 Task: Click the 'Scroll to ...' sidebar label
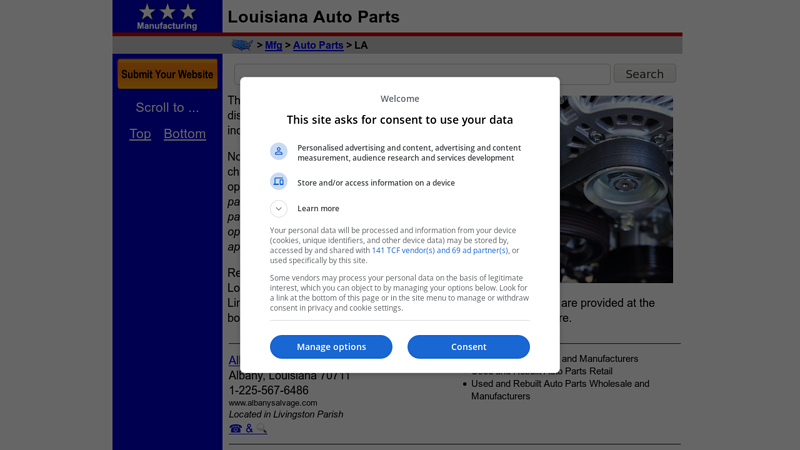click(167, 108)
